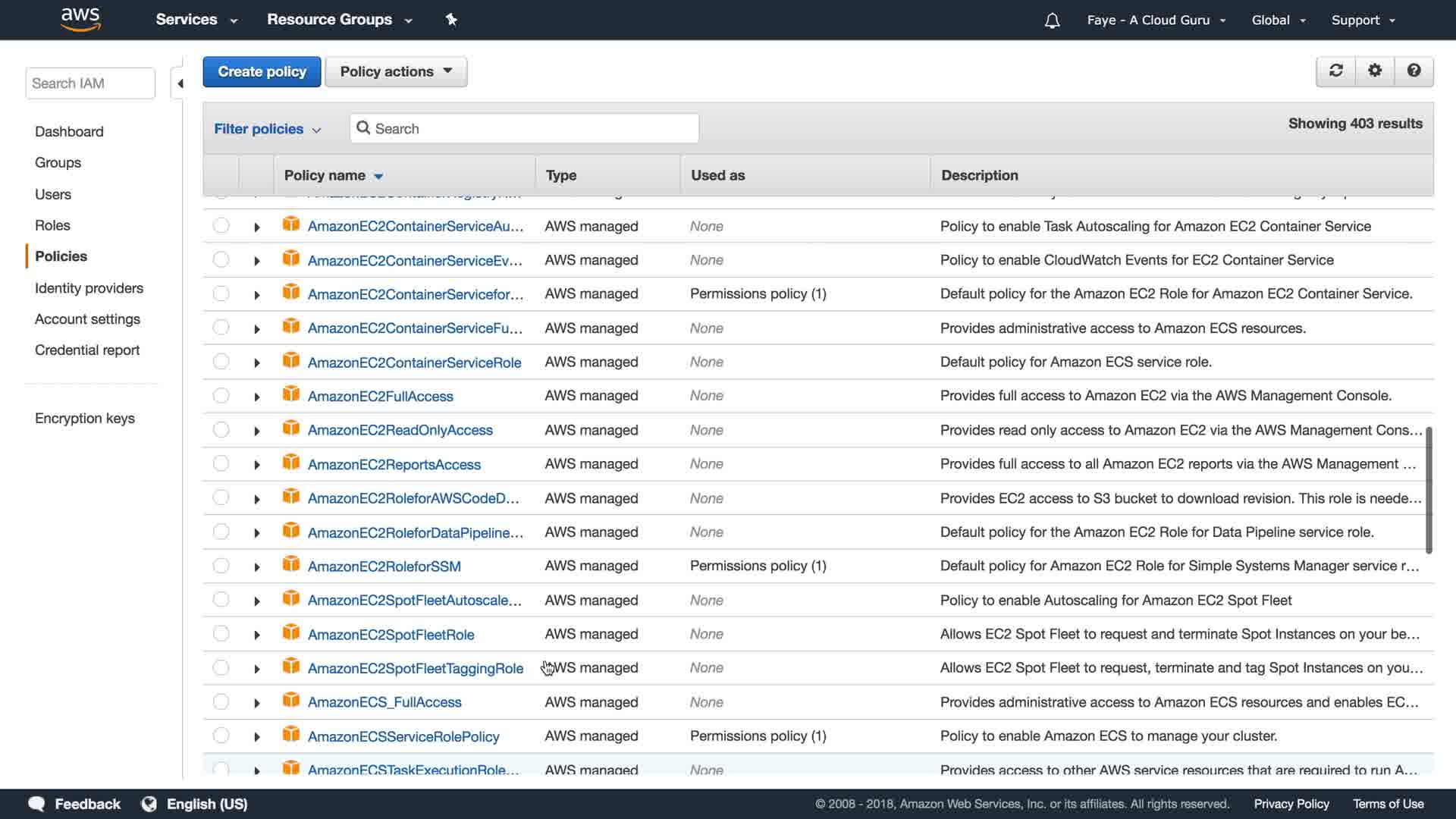1456x819 pixels.
Task: Click the orange box icon beside AmazonEC2FullAccess
Action: pyautogui.click(x=290, y=394)
